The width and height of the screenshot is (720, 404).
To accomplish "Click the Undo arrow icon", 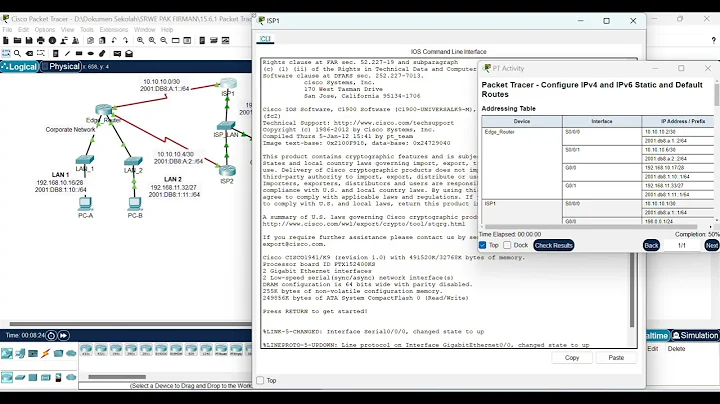I will (114, 40).
